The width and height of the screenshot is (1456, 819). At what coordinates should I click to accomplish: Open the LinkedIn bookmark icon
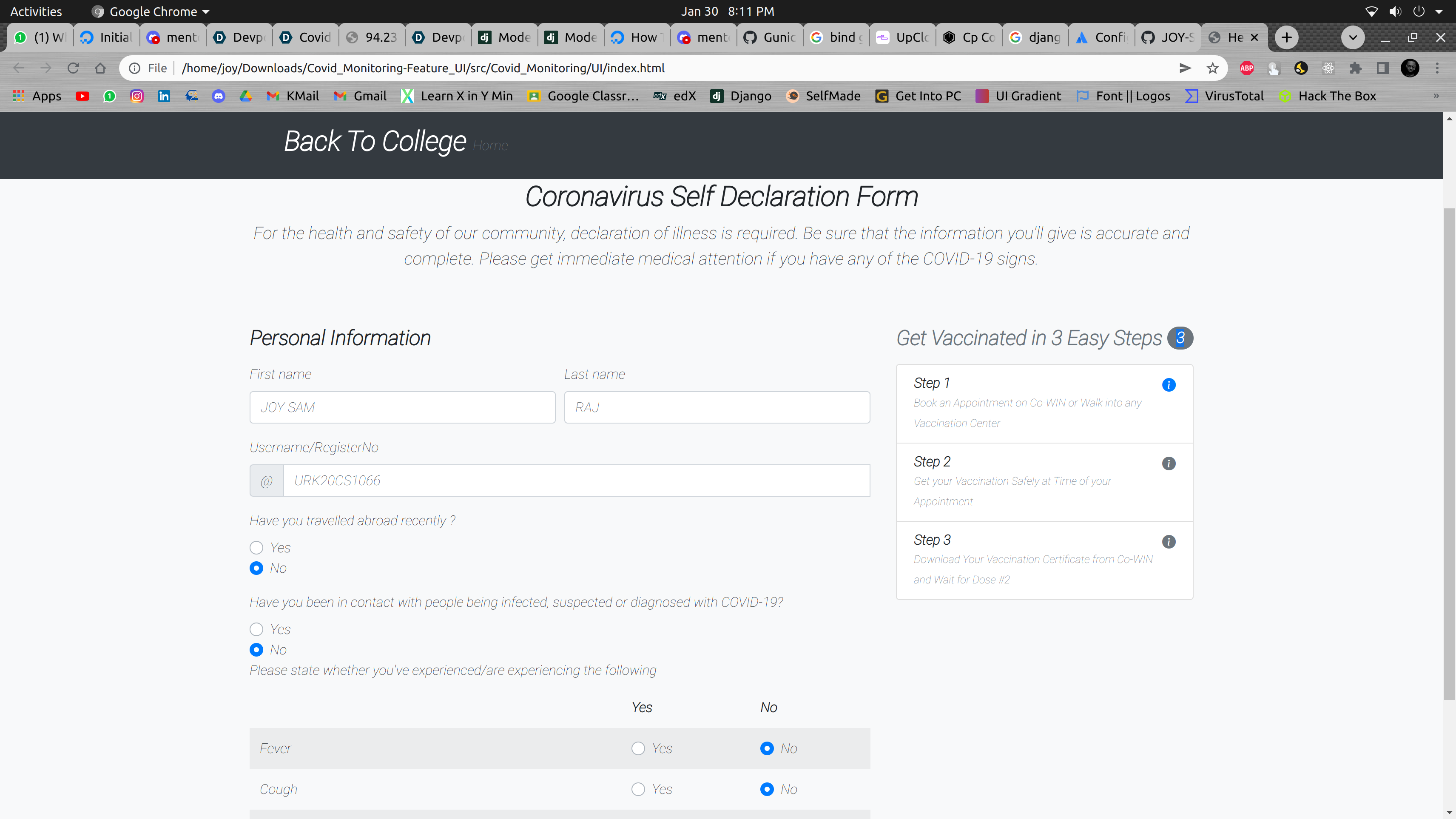tap(164, 96)
